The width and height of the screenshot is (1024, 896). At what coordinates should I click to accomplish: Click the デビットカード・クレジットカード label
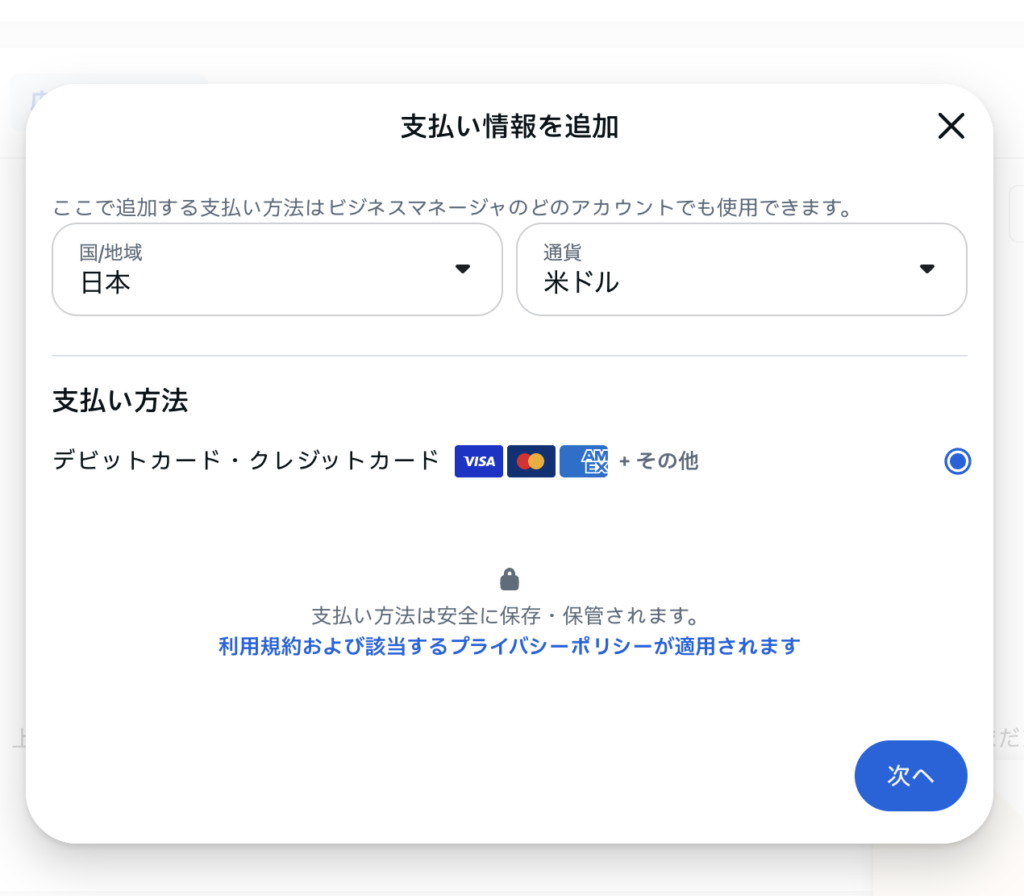pyautogui.click(x=246, y=460)
